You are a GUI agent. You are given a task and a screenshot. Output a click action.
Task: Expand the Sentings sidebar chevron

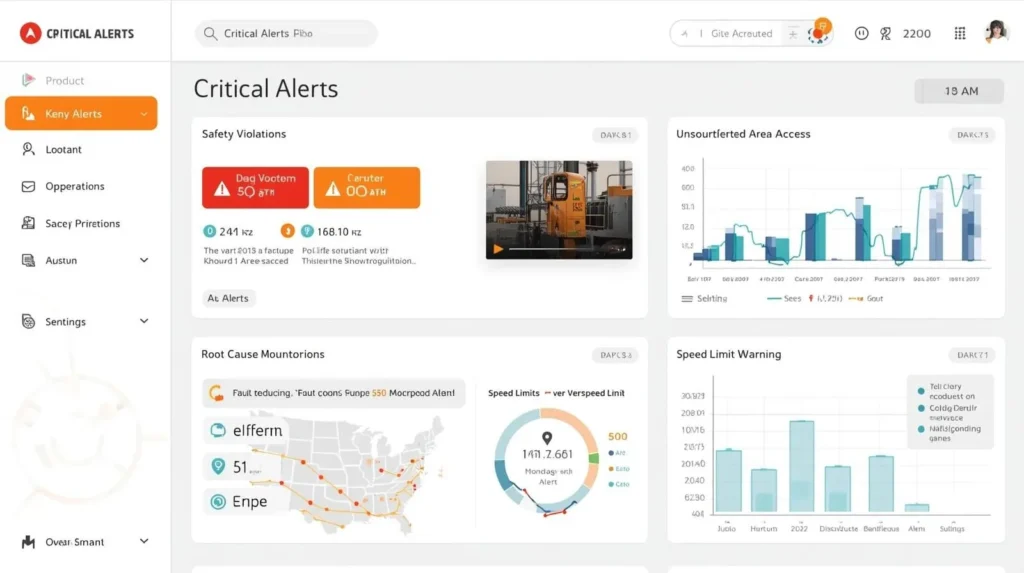[143, 322]
